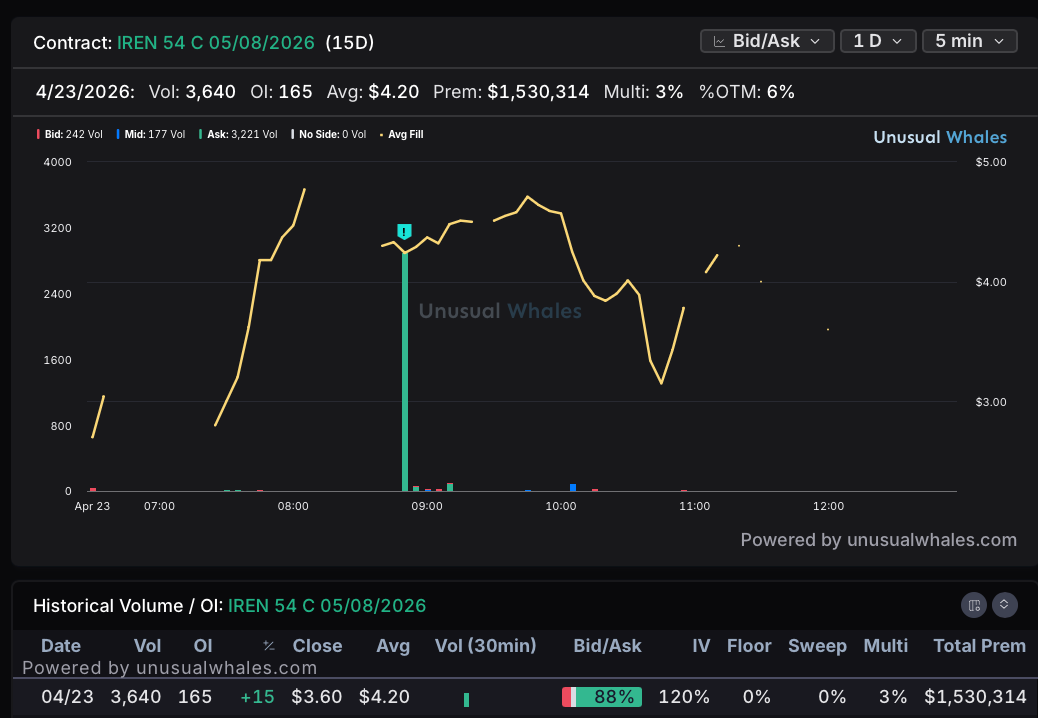Sort table by Date column header
Screen dimensions: 1038x718
point(61,646)
